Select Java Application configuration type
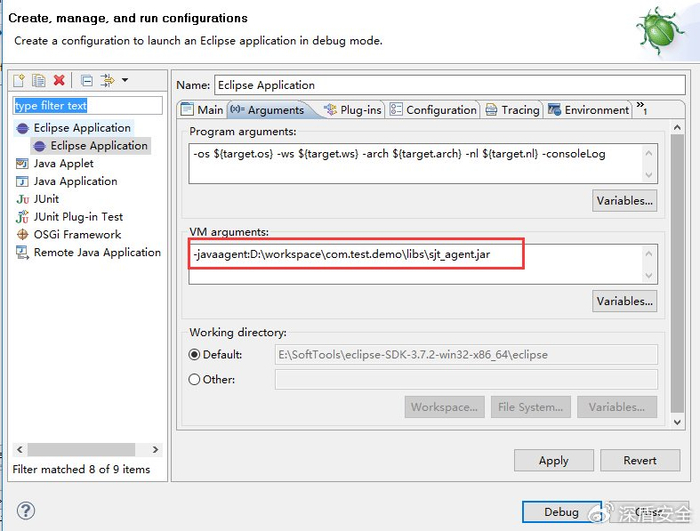Image resolution: width=700 pixels, height=531 pixels. pos(75,181)
